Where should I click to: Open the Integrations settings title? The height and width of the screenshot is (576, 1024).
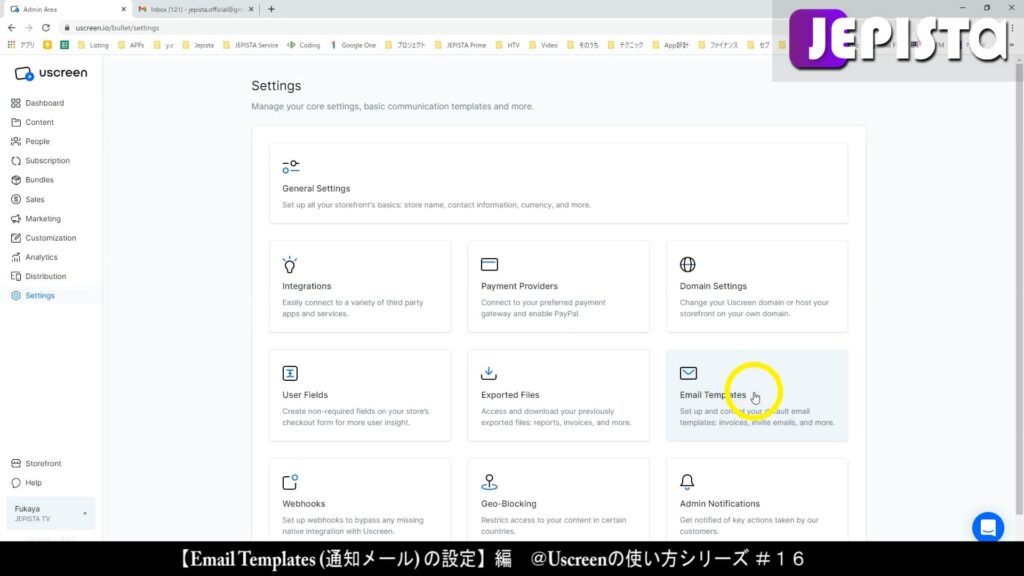[x=306, y=286]
